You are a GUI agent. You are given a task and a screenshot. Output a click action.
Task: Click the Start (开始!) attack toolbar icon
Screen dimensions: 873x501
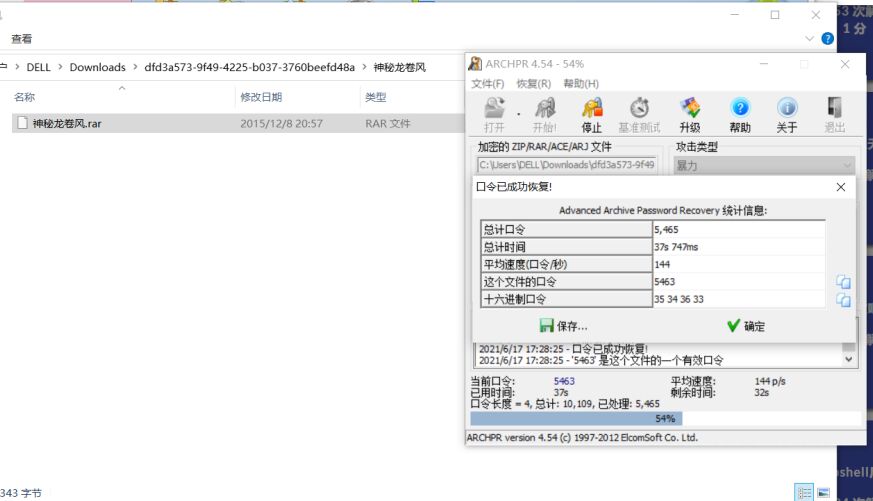click(x=545, y=115)
